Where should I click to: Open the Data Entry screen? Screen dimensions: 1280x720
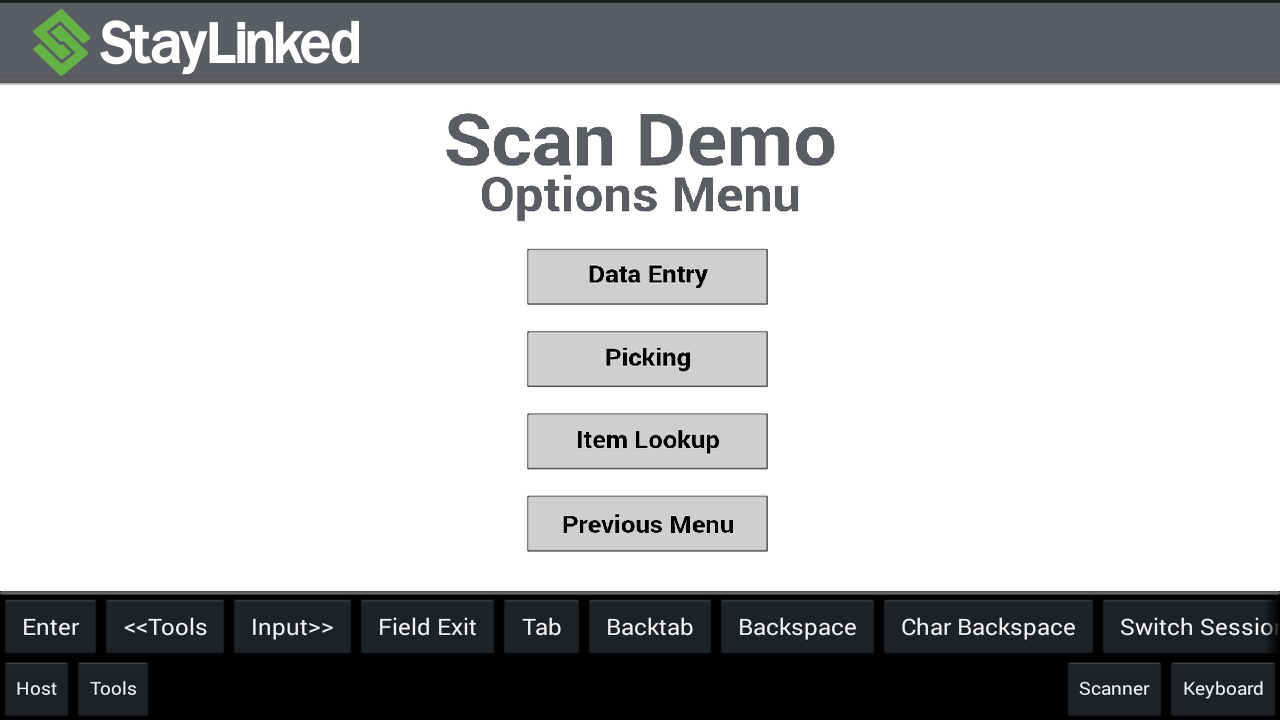[647, 276]
